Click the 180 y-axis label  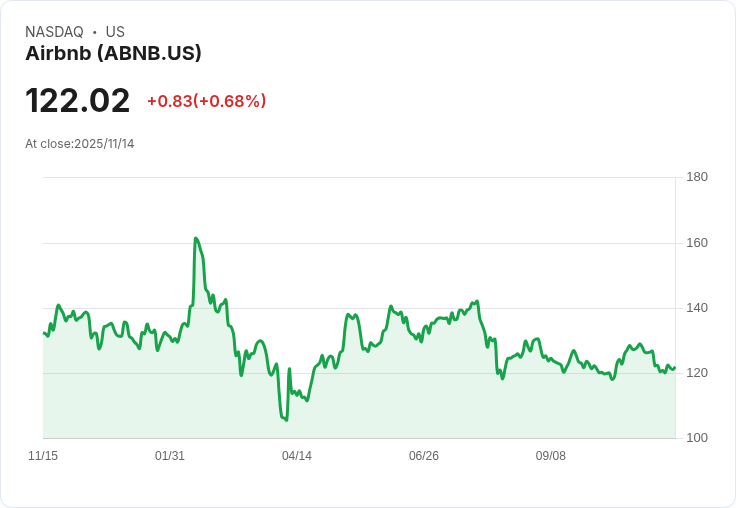[697, 177]
